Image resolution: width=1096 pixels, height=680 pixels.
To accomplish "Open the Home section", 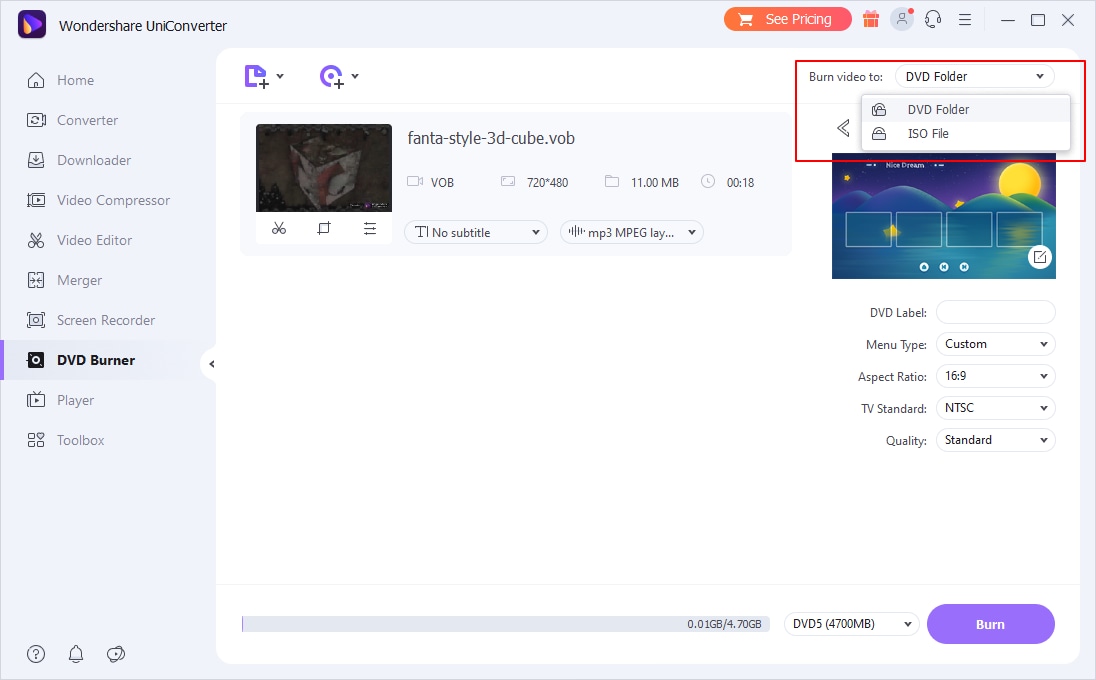I will click(75, 80).
